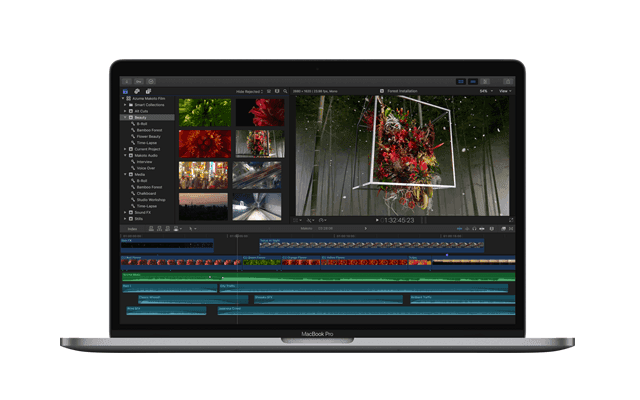Open the Effects browser icon
640x400 pixels.
pyautogui.click(x=503, y=229)
